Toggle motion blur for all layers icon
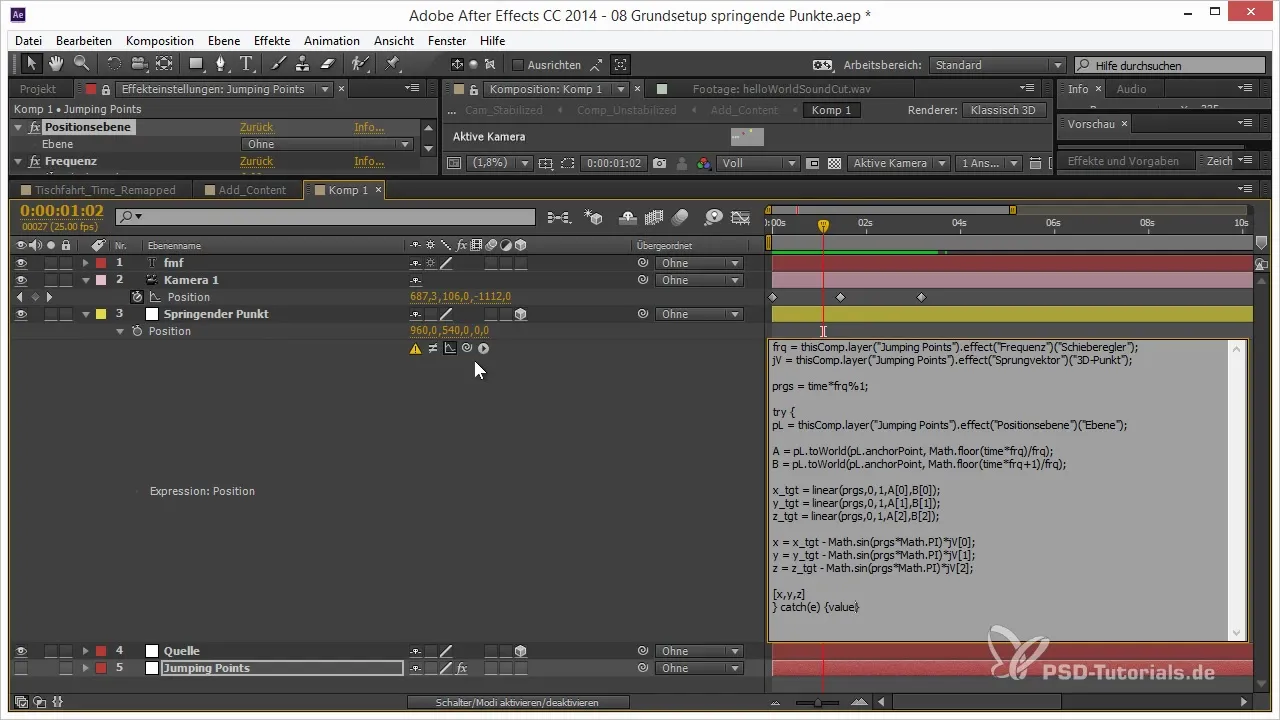Screen dimensions: 1280x720 pos(680,216)
